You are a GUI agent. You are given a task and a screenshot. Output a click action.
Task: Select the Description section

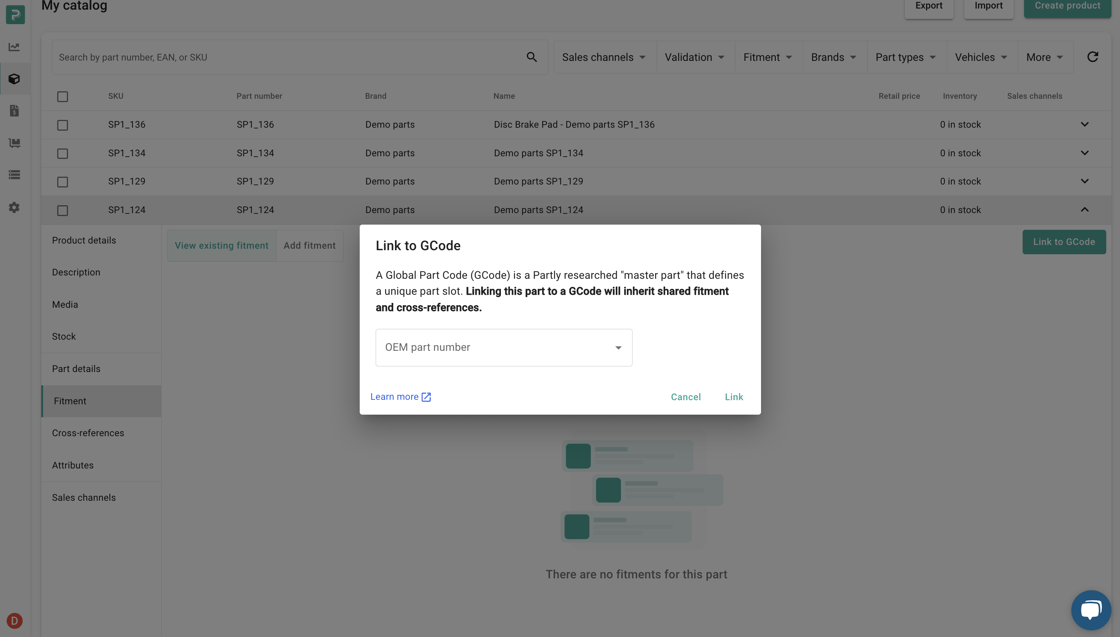tap(101, 273)
